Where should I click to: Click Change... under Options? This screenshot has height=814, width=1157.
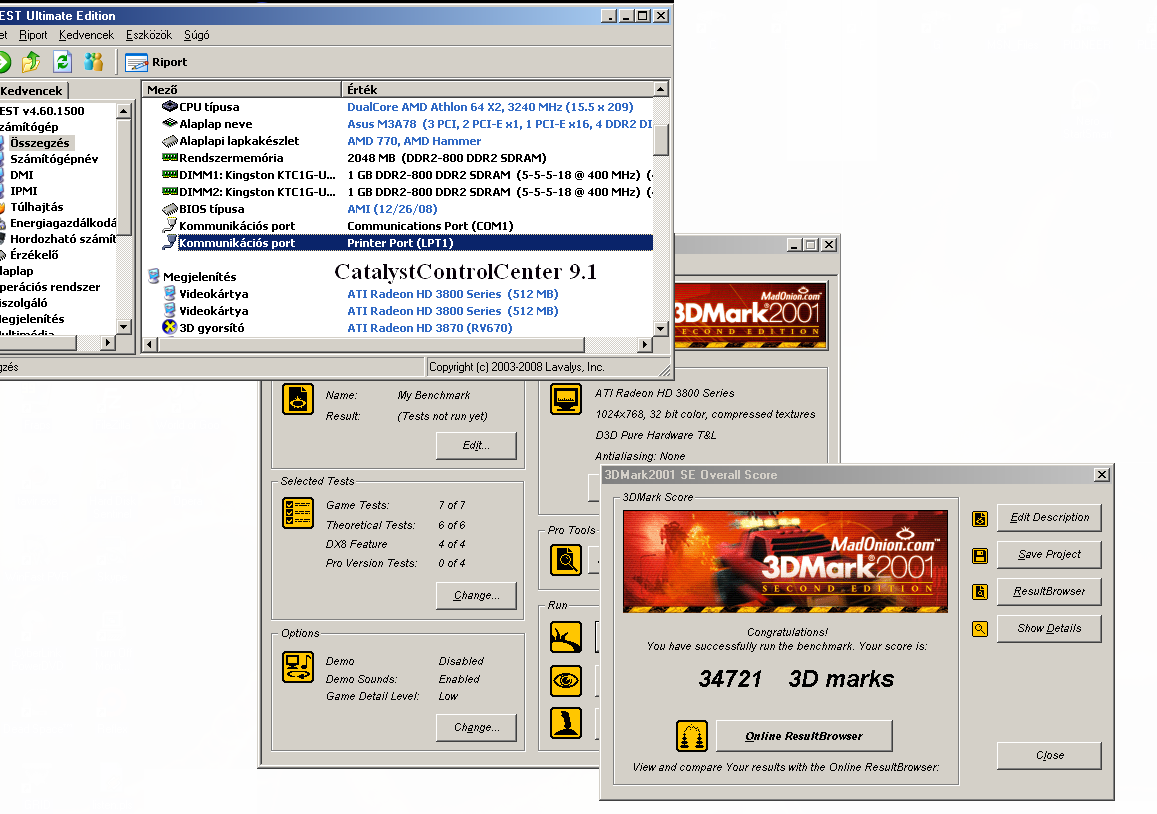(x=476, y=727)
